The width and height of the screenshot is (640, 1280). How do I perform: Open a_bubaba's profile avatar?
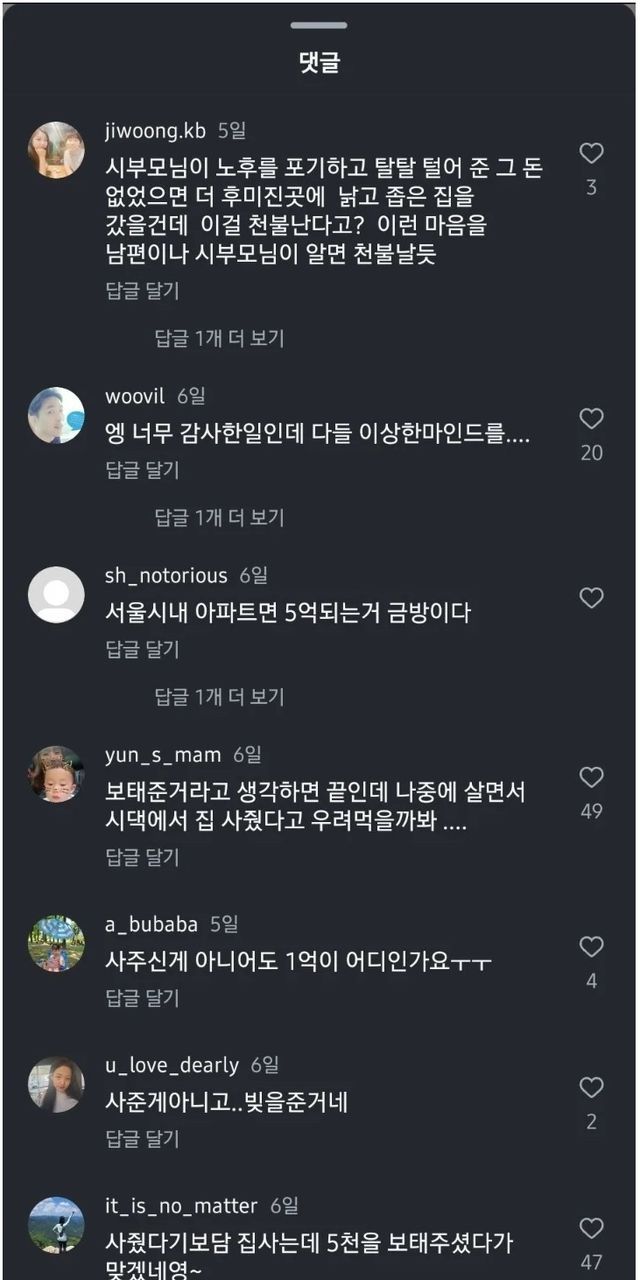56,943
